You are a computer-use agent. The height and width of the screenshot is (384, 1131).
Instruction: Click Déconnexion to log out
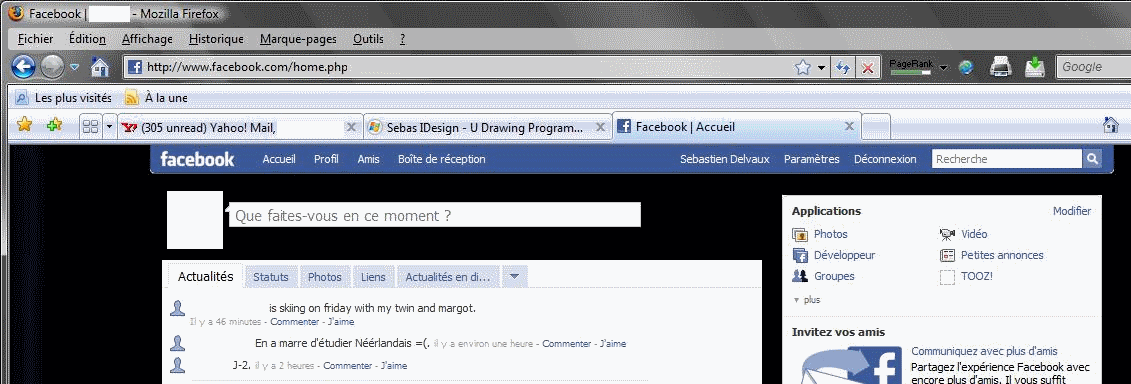[x=885, y=159]
